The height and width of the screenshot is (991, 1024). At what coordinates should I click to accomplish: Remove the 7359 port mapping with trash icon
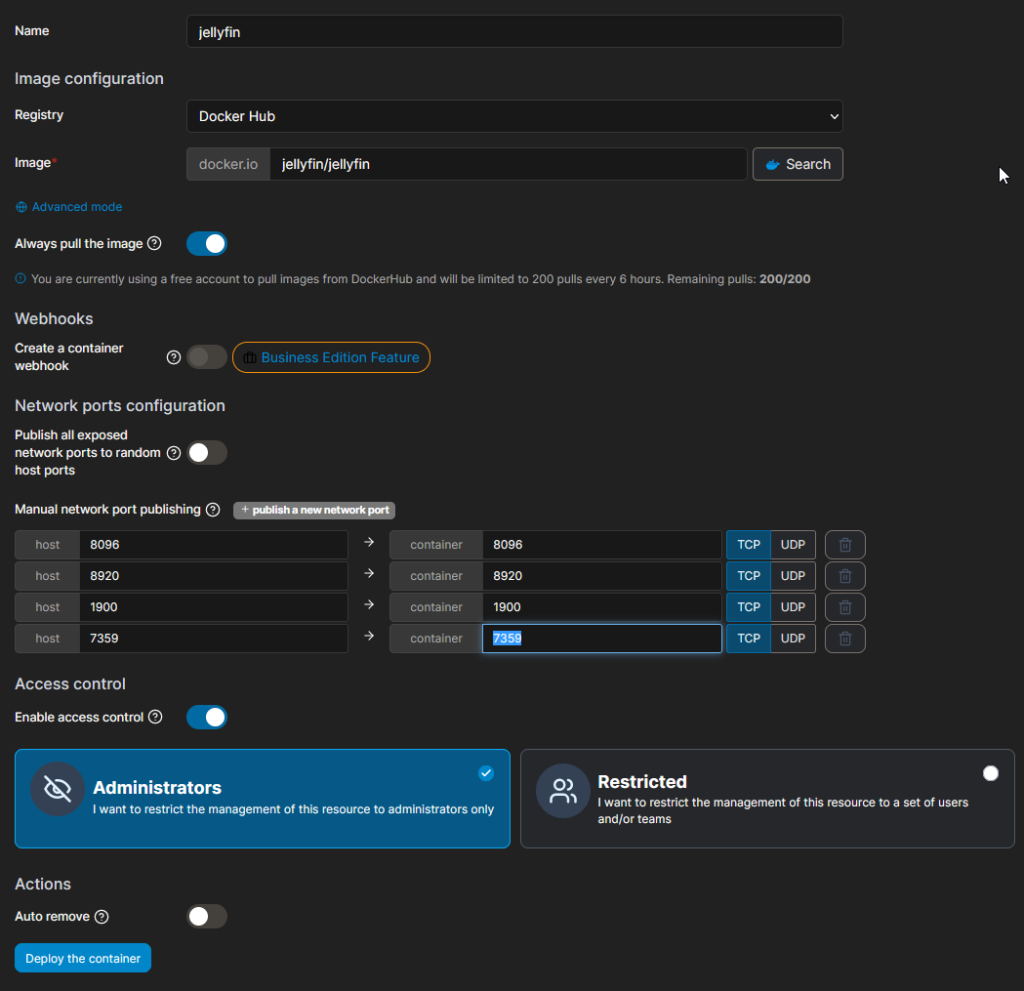pos(844,639)
